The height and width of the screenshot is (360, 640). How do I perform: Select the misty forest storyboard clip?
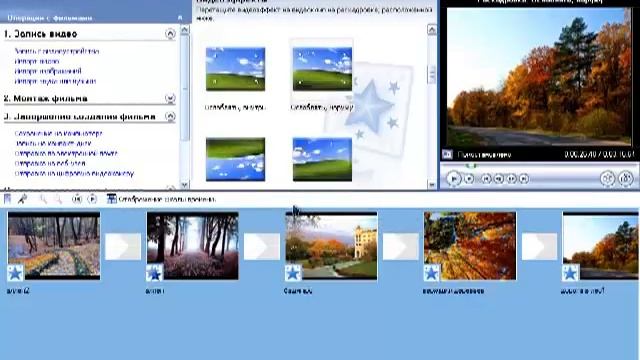click(192, 245)
